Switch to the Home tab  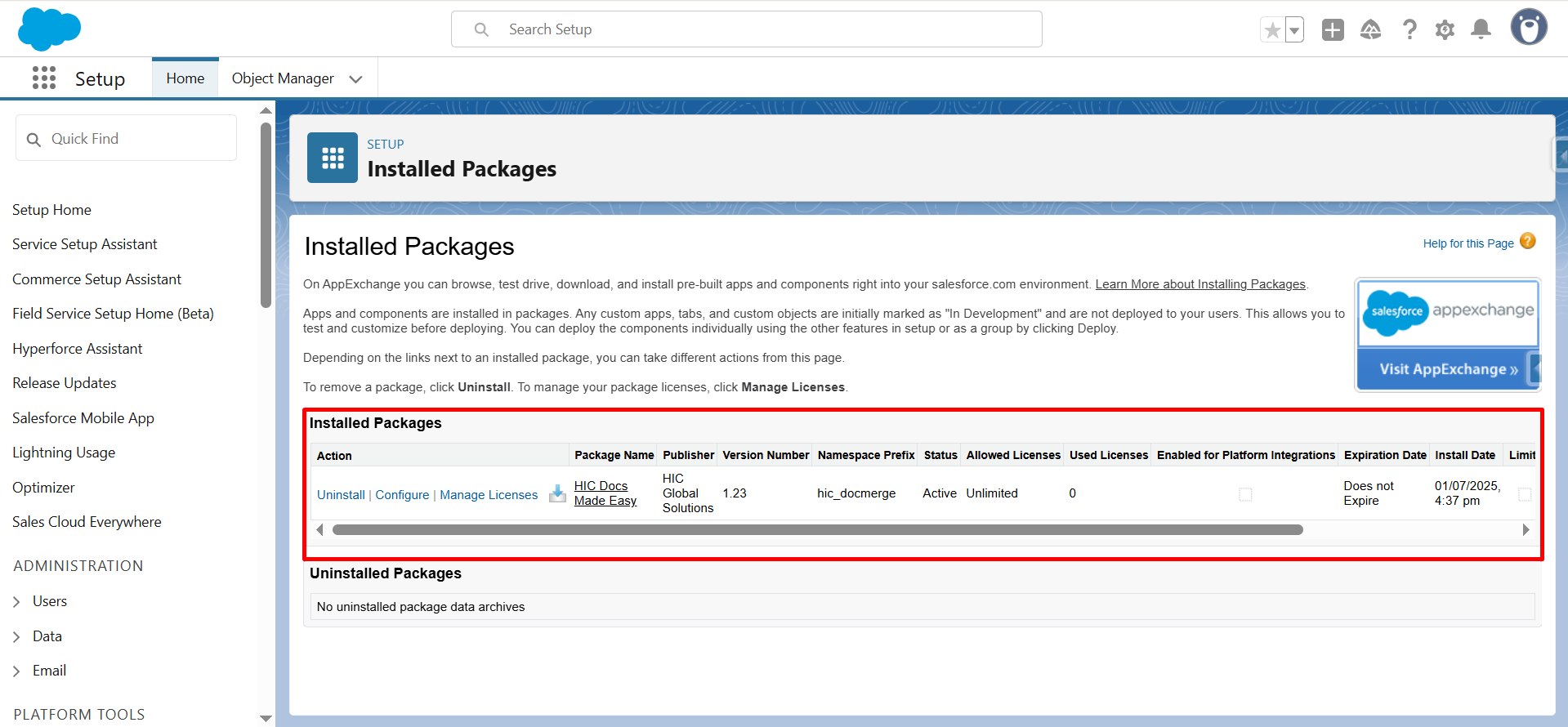185,78
